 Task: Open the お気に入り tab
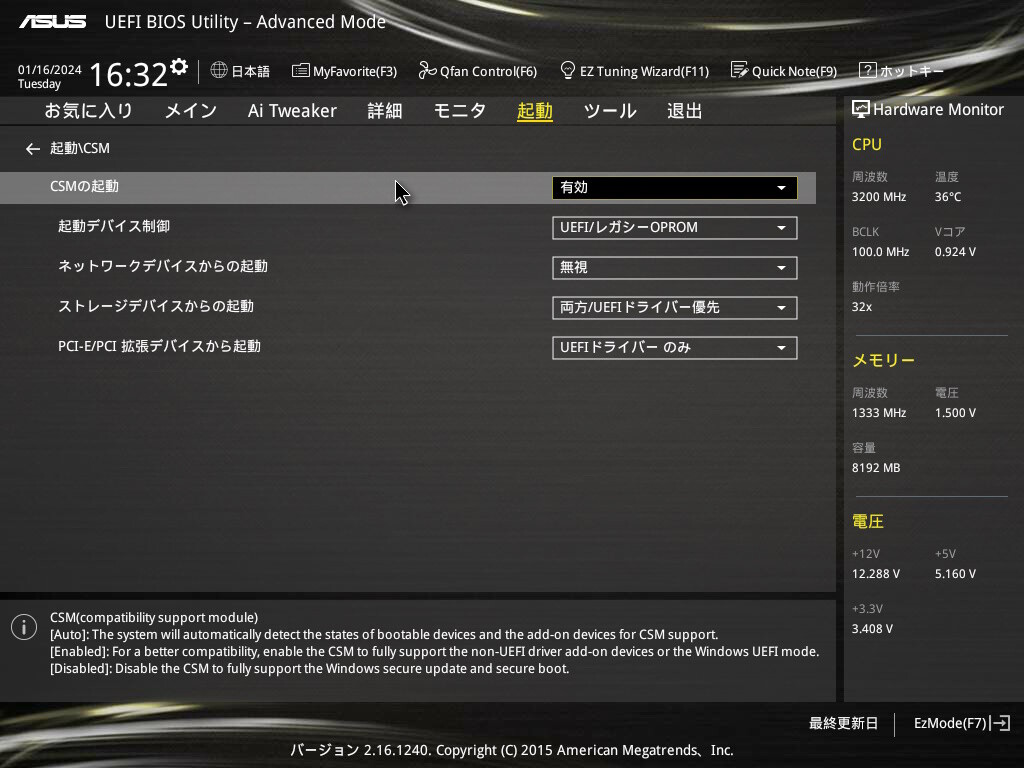click(x=88, y=111)
